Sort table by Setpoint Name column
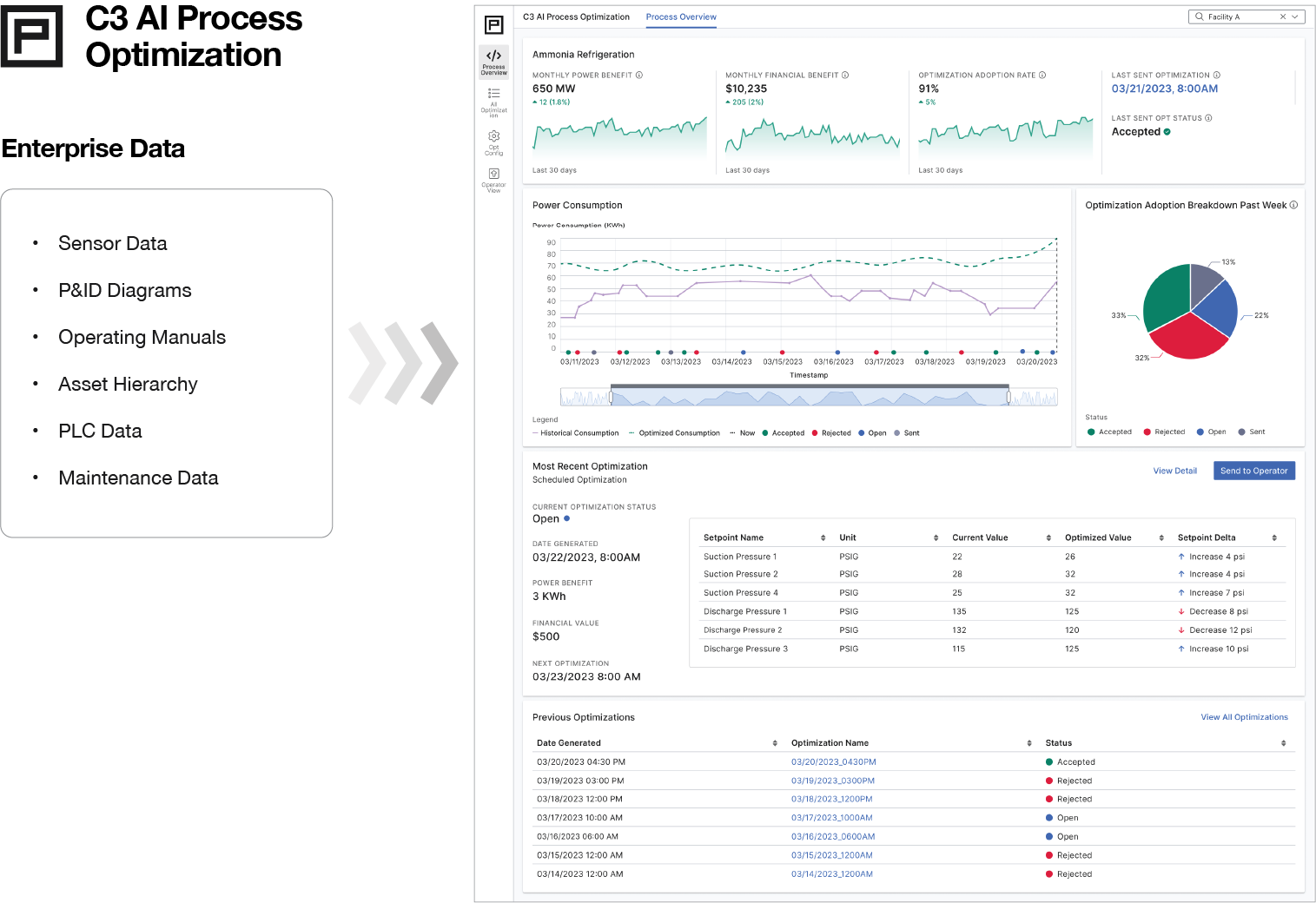The width and height of the screenshot is (1316, 903). click(x=823, y=538)
